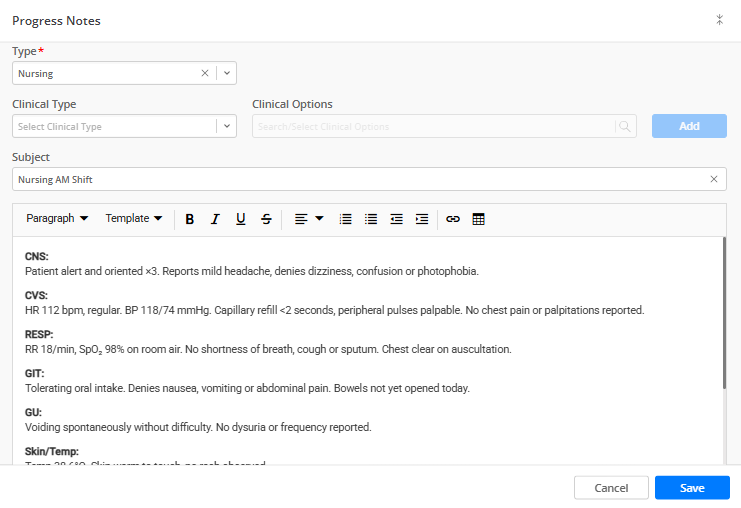Image resolution: width=741 pixels, height=508 pixels.
Task: Open the Paragraph style dropdown
Action: coord(57,219)
